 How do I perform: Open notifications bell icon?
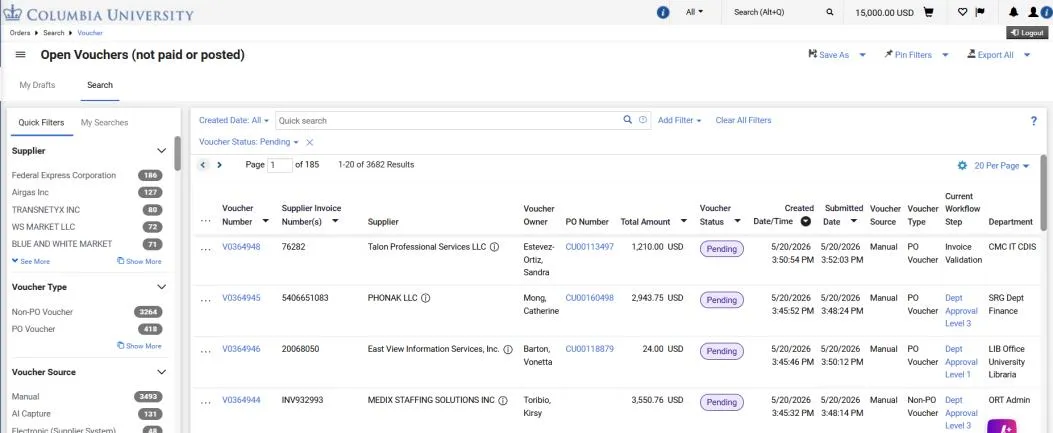(x=1014, y=12)
